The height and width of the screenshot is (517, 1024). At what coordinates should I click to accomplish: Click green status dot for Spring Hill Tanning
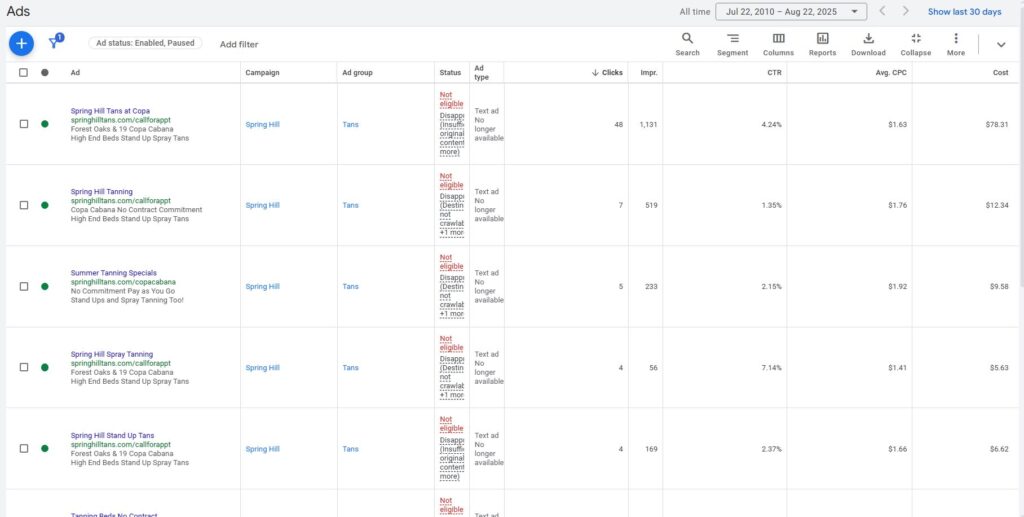44,205
